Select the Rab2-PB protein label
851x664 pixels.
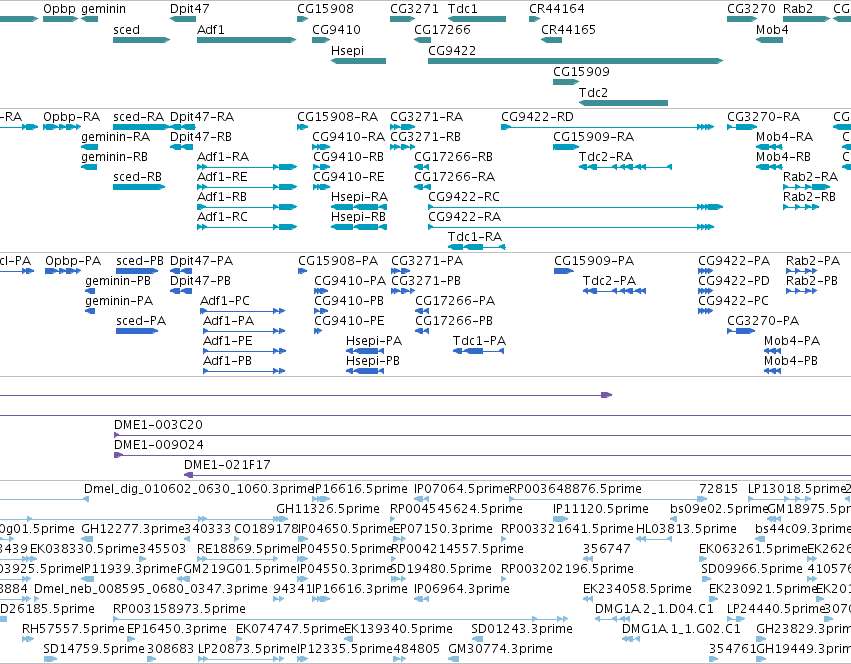(812, 281)
